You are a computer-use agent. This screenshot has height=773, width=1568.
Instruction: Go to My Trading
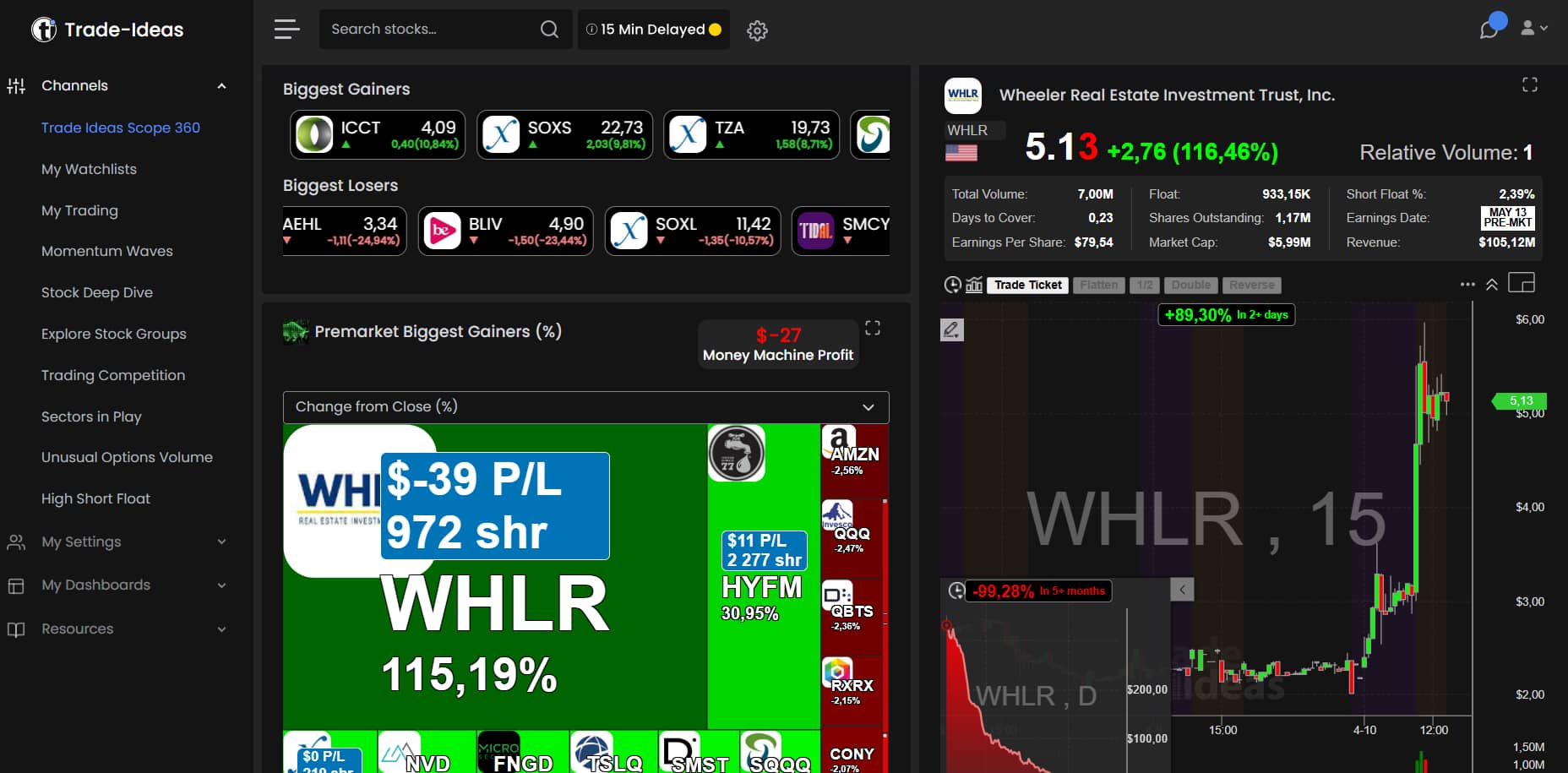click(79, 210)
